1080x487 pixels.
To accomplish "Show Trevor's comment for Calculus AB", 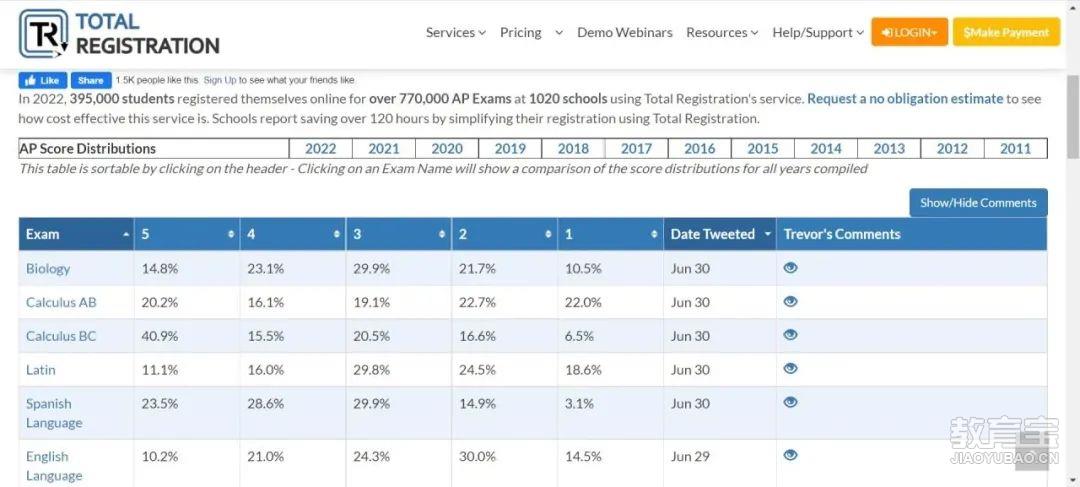I will 791,302.
